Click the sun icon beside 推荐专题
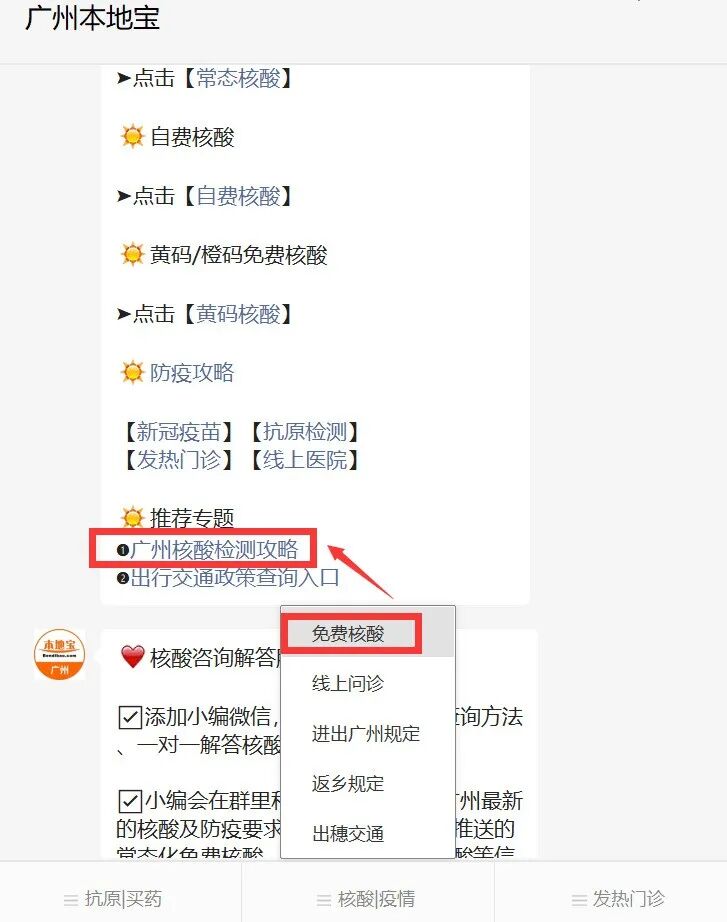The height and width of the screenshot is (922, 727). tap(132, 517)
